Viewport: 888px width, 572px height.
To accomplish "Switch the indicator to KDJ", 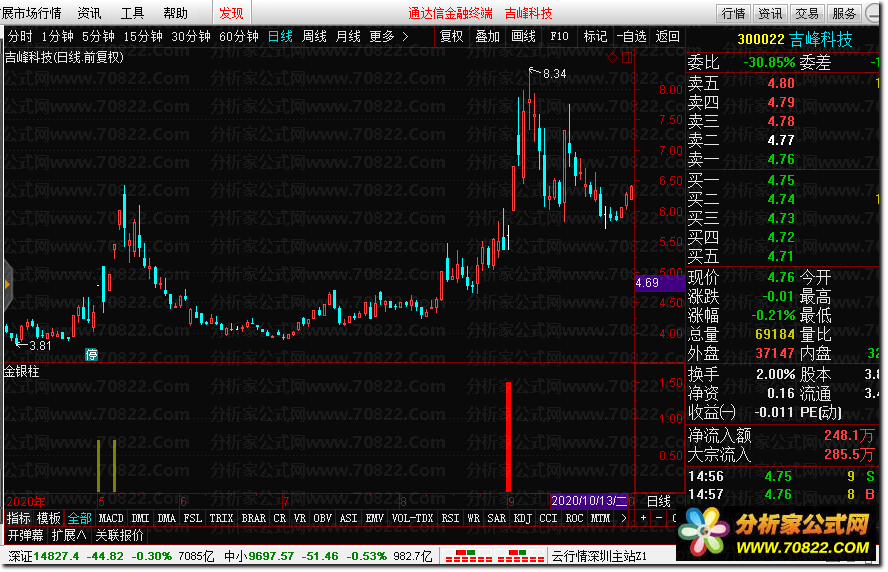I will pos(523,518).
